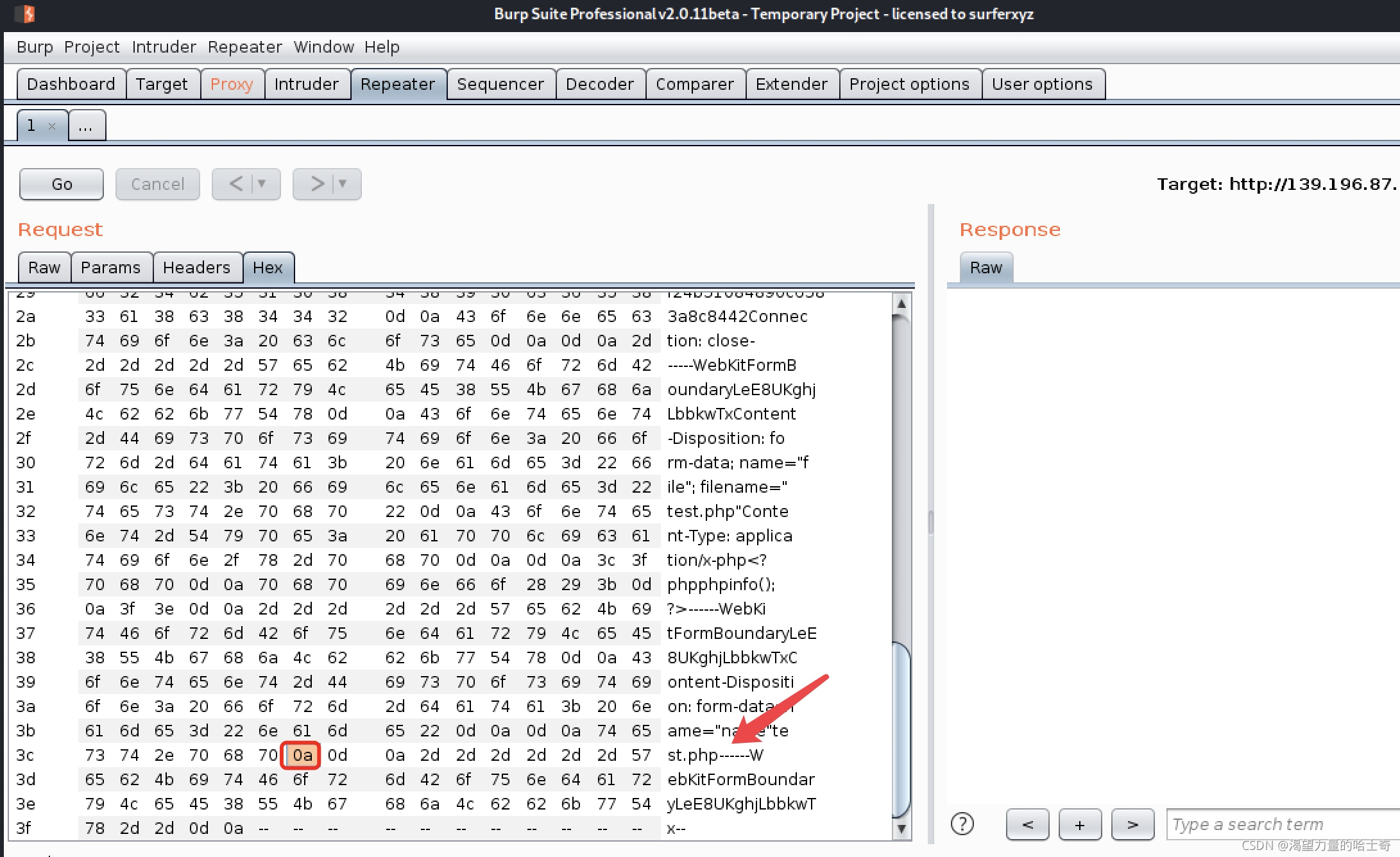
Task: Jump to next search match in response
Action: [x=1132, y=824]
